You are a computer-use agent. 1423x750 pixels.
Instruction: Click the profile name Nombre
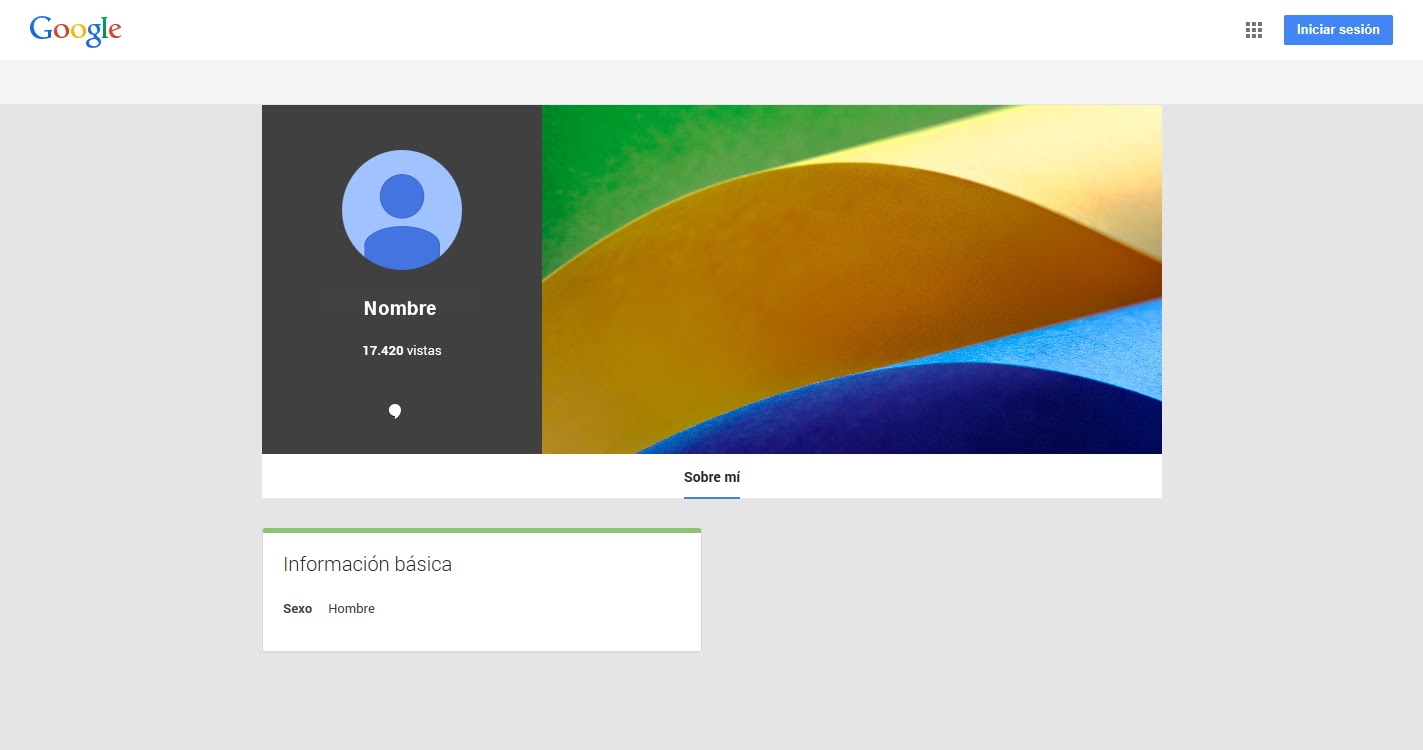click(400, 309)
